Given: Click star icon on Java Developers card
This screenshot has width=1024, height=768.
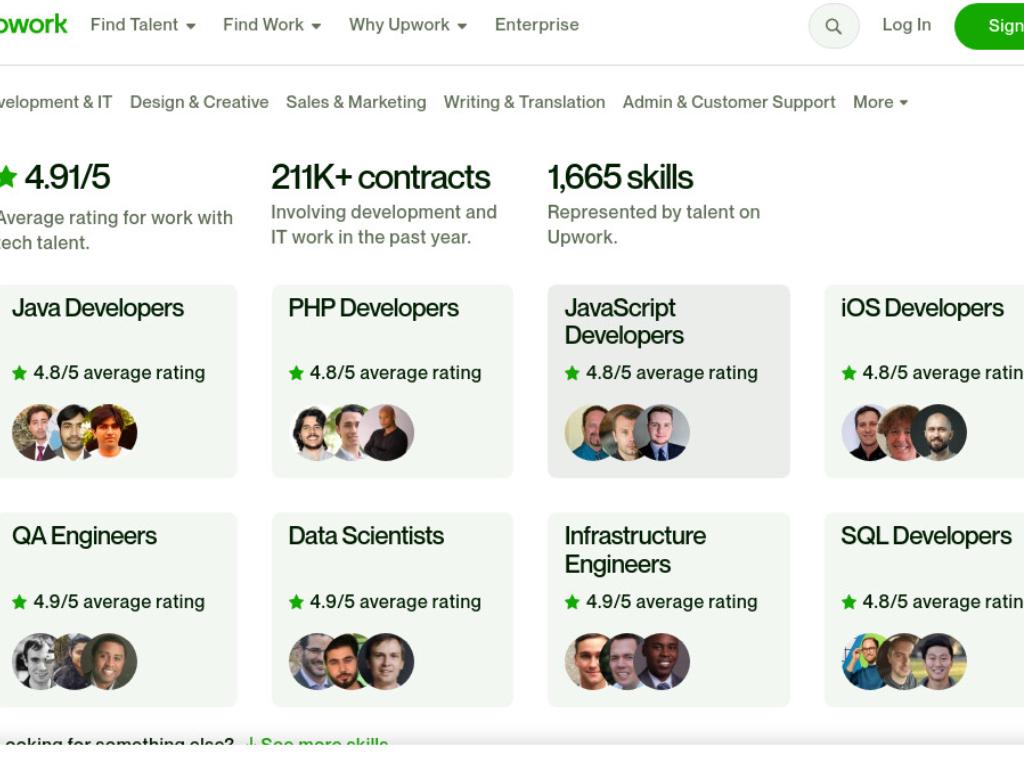Looking at the screenshot, I should pos(19,373).
